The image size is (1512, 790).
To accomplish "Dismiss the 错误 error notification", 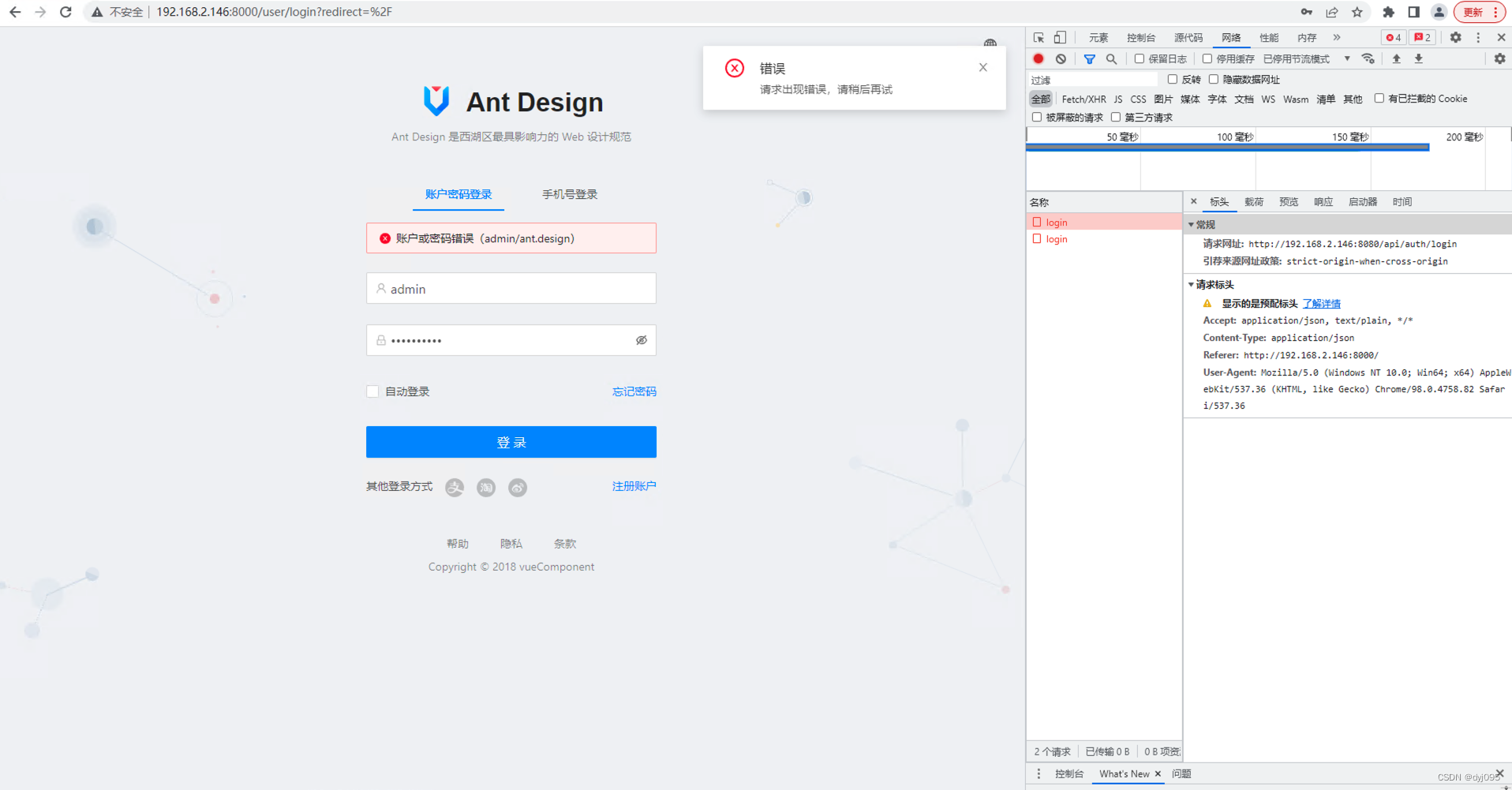I will [x=982, y=67].
